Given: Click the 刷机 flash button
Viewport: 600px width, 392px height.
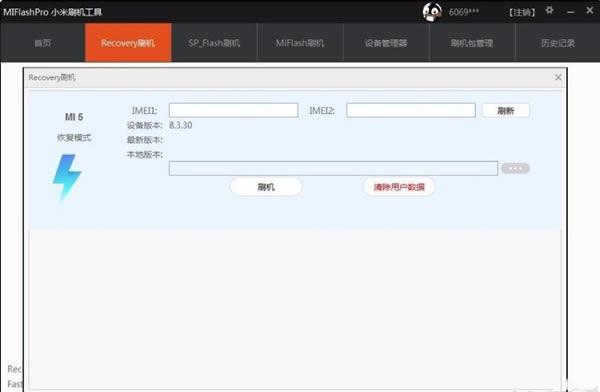Looking at the screenshot, I should point(266,187).
